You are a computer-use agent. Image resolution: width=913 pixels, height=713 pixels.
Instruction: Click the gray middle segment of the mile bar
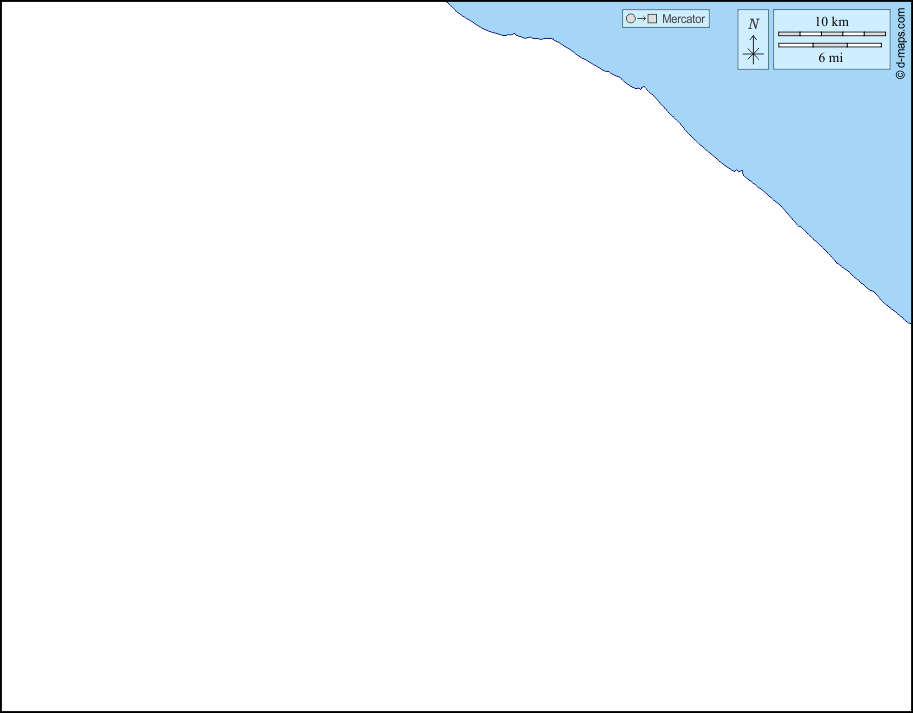click(829, 45)
